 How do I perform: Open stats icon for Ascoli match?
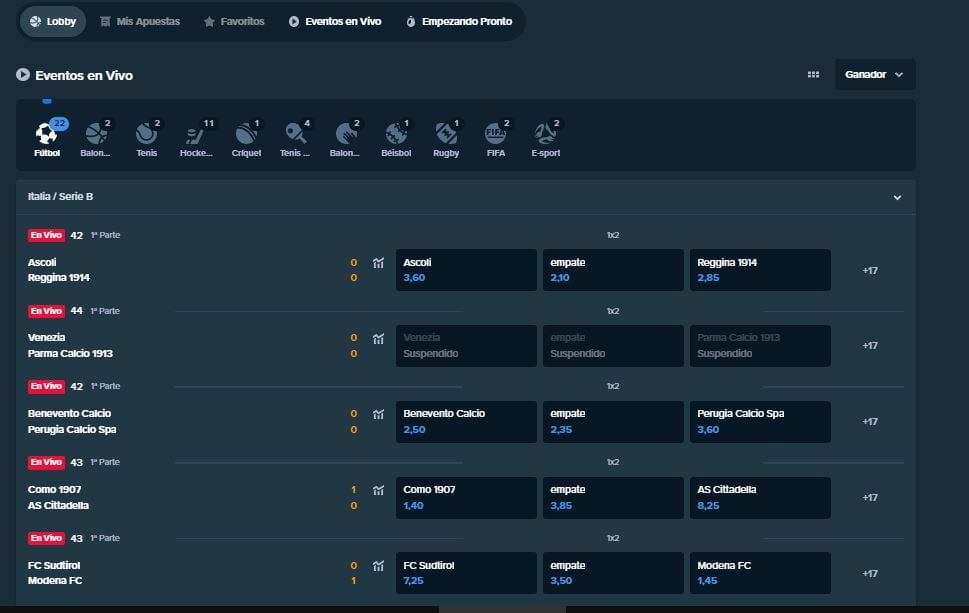378,263
